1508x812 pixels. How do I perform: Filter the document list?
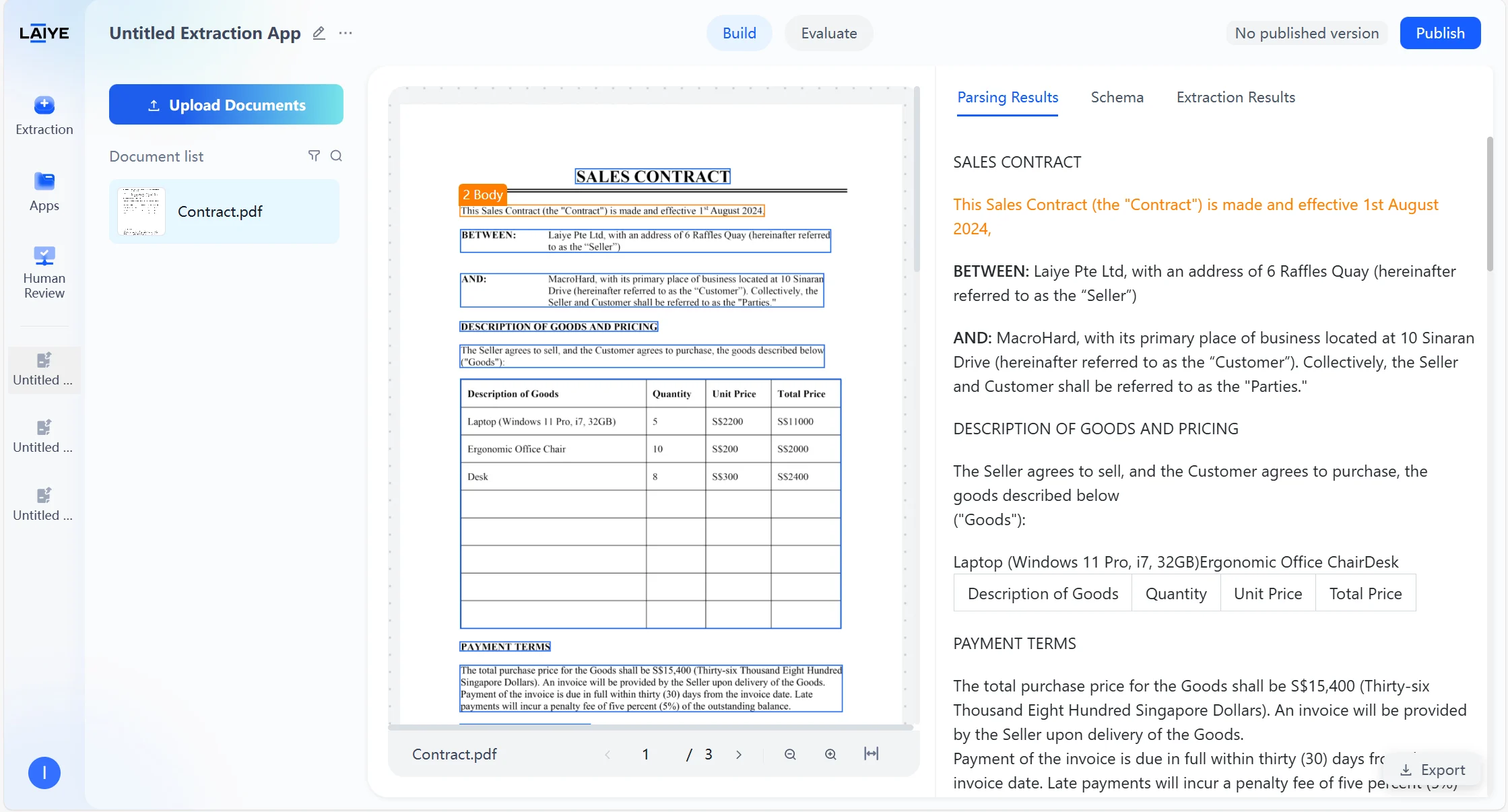[314, 156]
